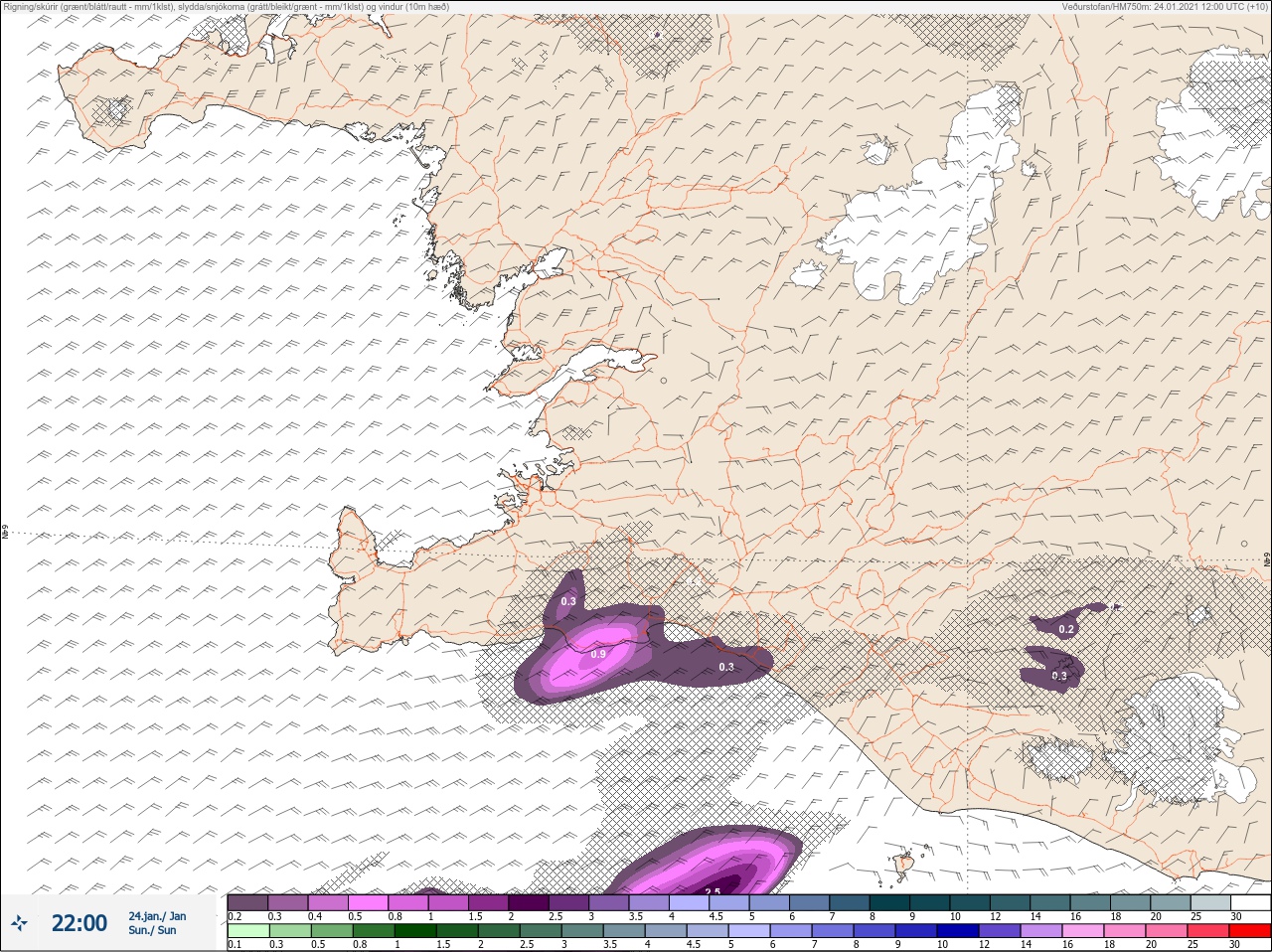The image size is (1272, 952).
Task: Click the 22:00 forecast time display
Action: point(79,923)
